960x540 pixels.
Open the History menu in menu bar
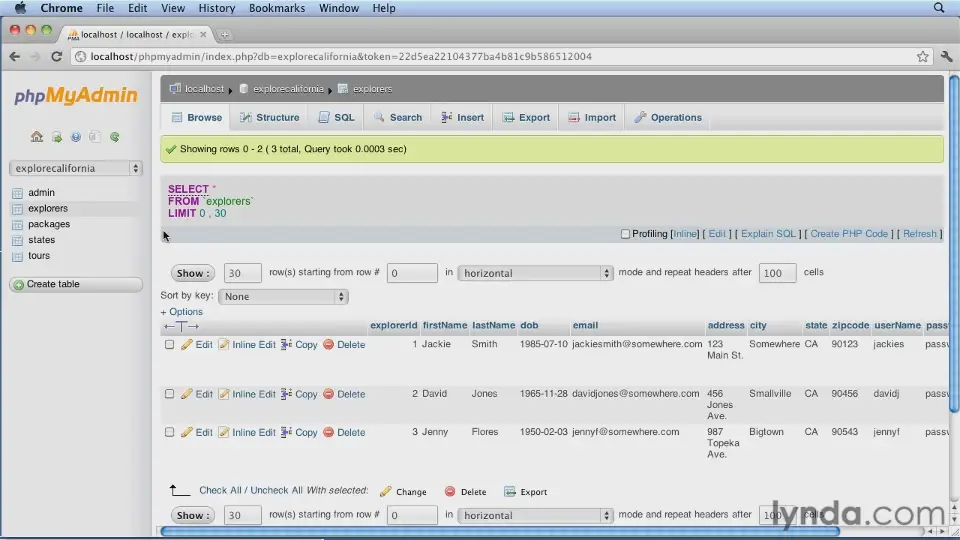(217, 8)
